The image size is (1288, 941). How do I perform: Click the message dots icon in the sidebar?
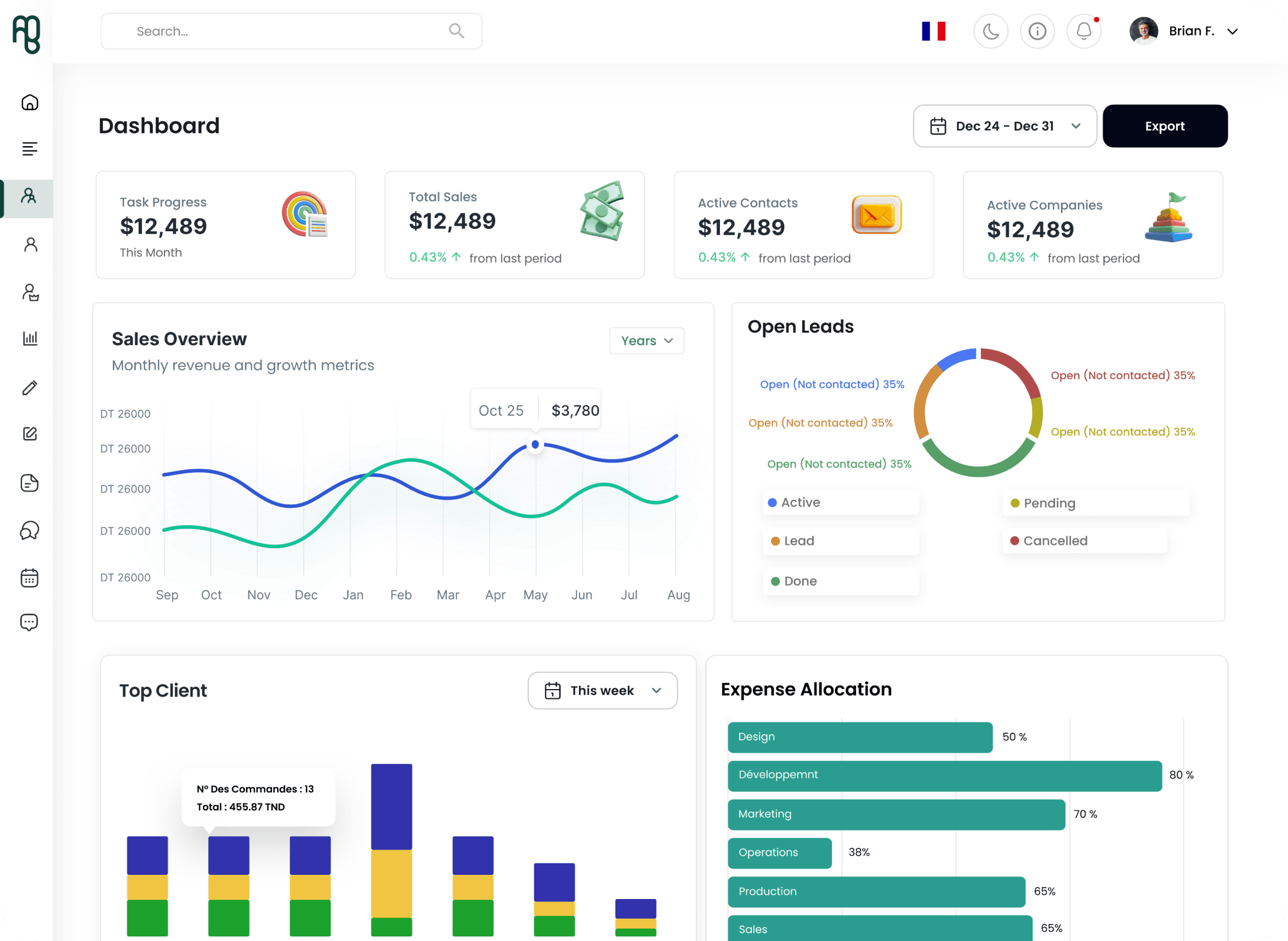29,622
